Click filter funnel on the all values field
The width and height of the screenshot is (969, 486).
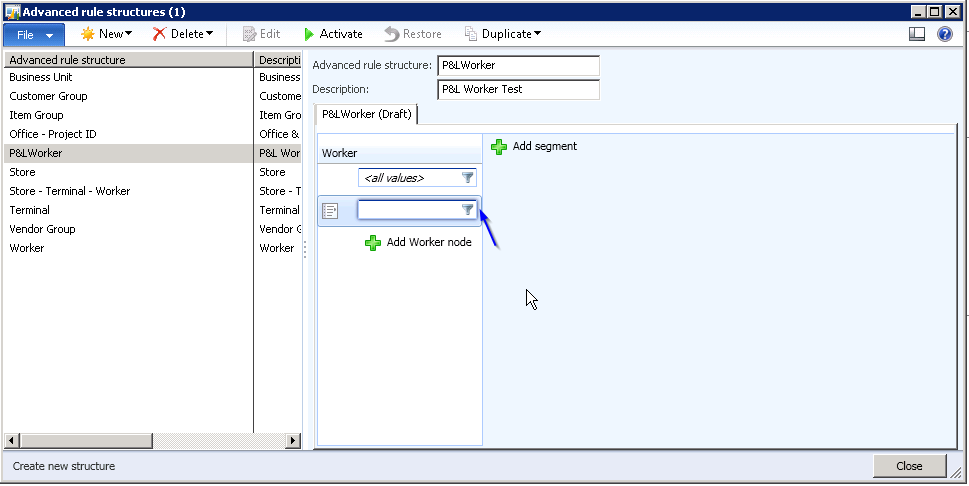tap(467, 178)
